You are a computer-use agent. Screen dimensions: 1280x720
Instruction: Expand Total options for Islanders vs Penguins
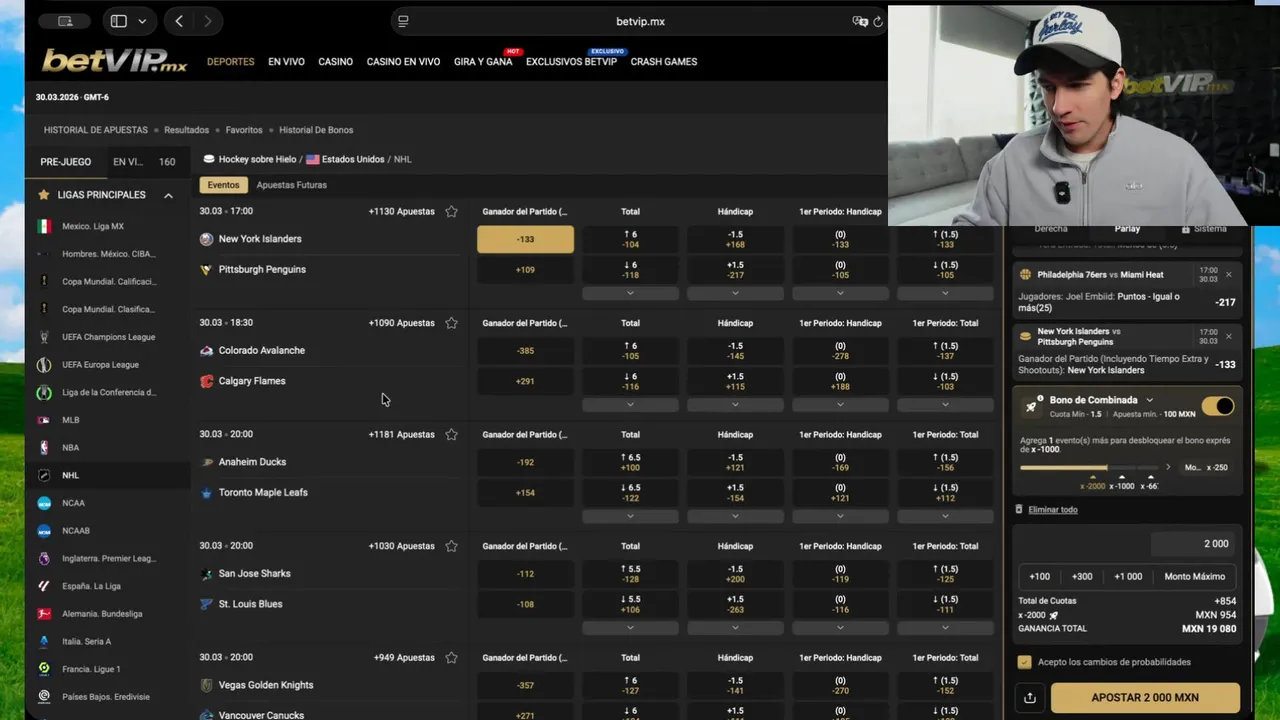click(x=630, y=293)
